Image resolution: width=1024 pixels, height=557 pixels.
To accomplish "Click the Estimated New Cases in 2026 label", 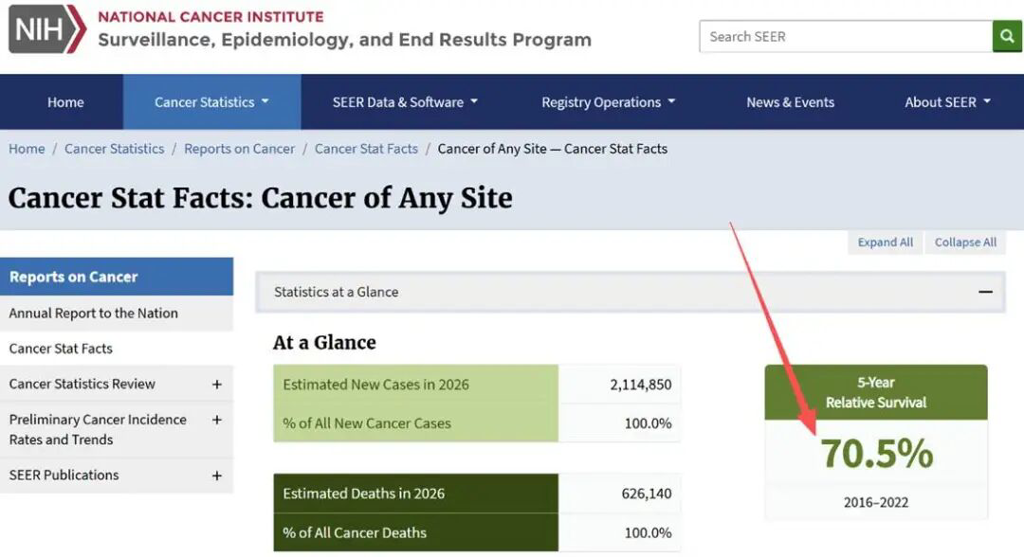I will pos(376,385).
